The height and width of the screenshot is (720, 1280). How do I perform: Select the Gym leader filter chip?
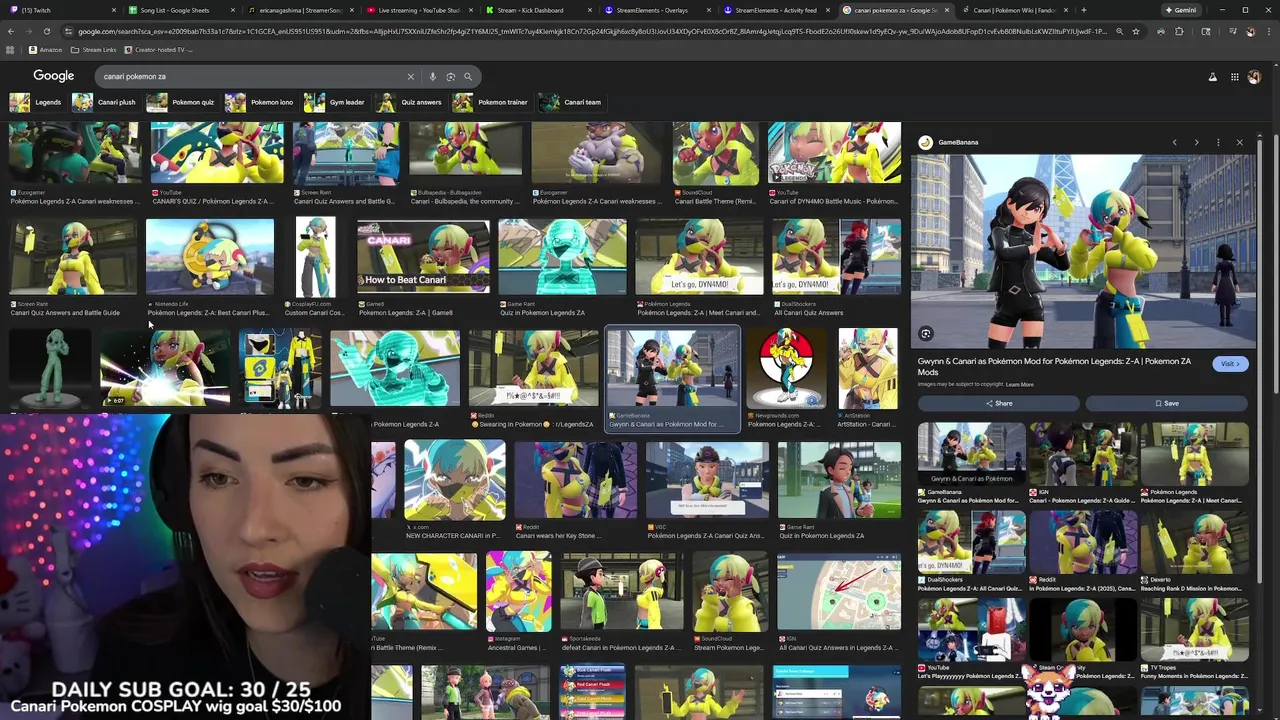(x=335, y=102)
